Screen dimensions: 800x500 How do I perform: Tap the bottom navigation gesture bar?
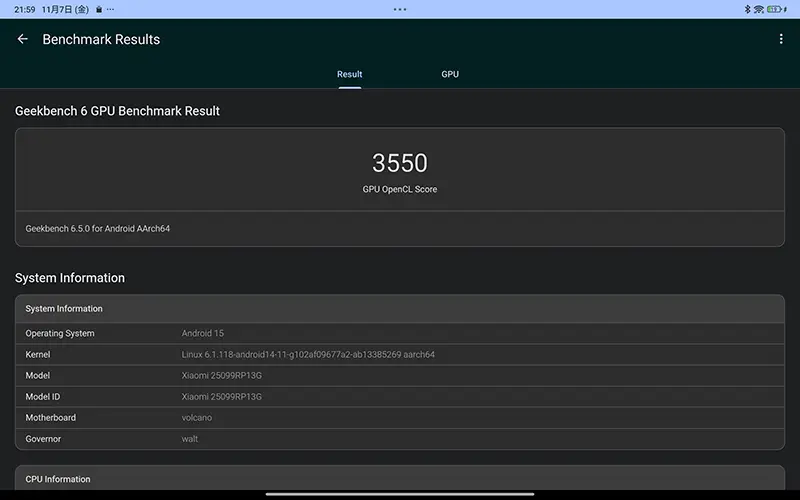[x=400, y=494]
